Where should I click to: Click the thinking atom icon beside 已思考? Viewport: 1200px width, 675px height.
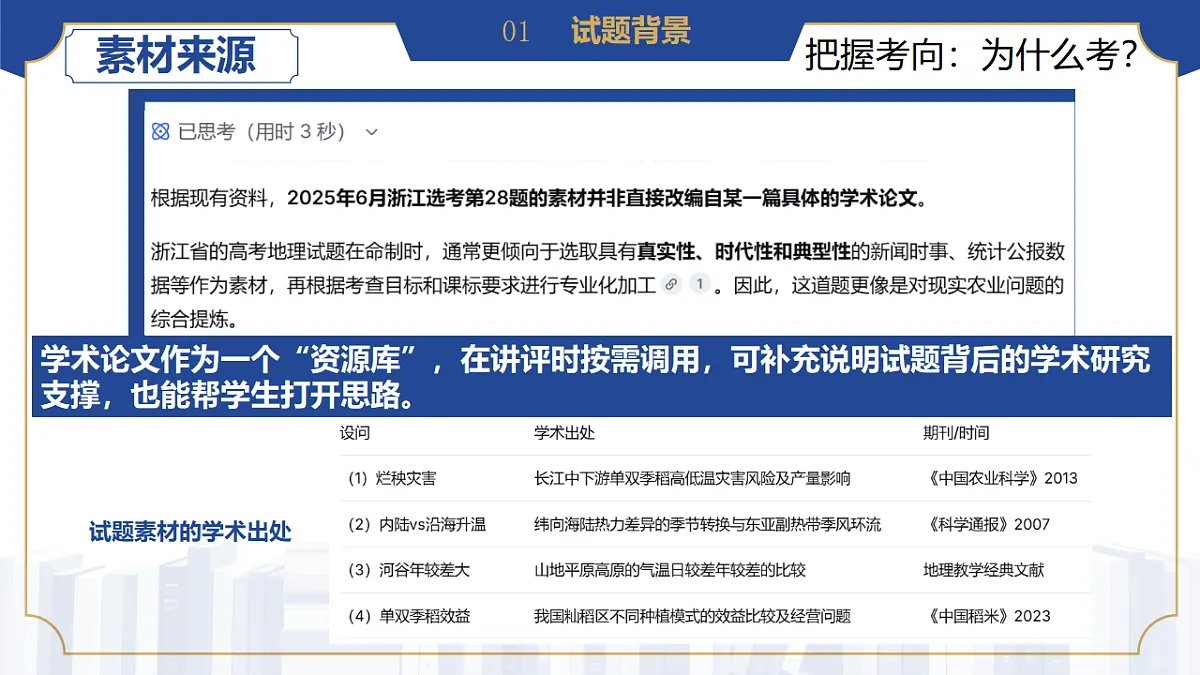pyautogui.click(x=161, y=131)
